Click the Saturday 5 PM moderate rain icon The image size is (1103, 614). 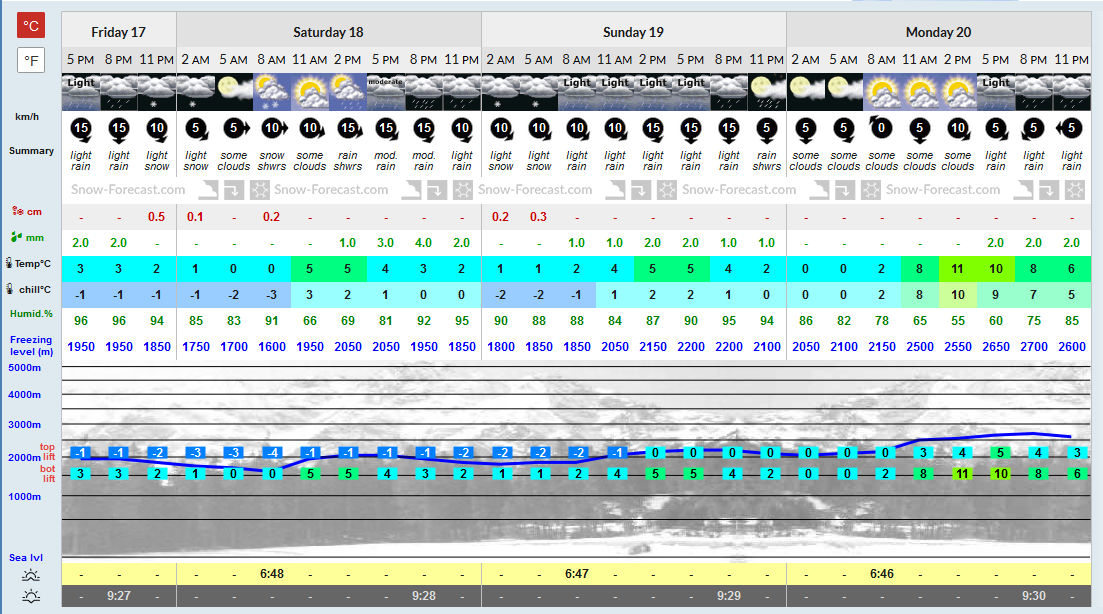385,92
